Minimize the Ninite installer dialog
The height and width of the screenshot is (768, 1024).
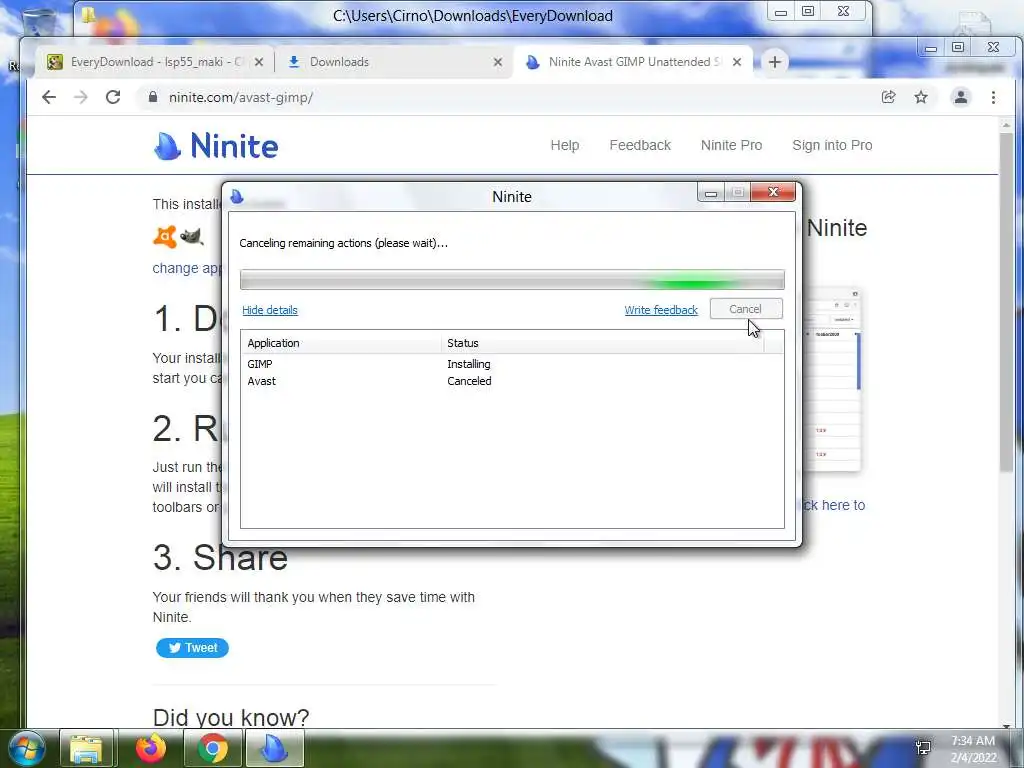(711, 193)
